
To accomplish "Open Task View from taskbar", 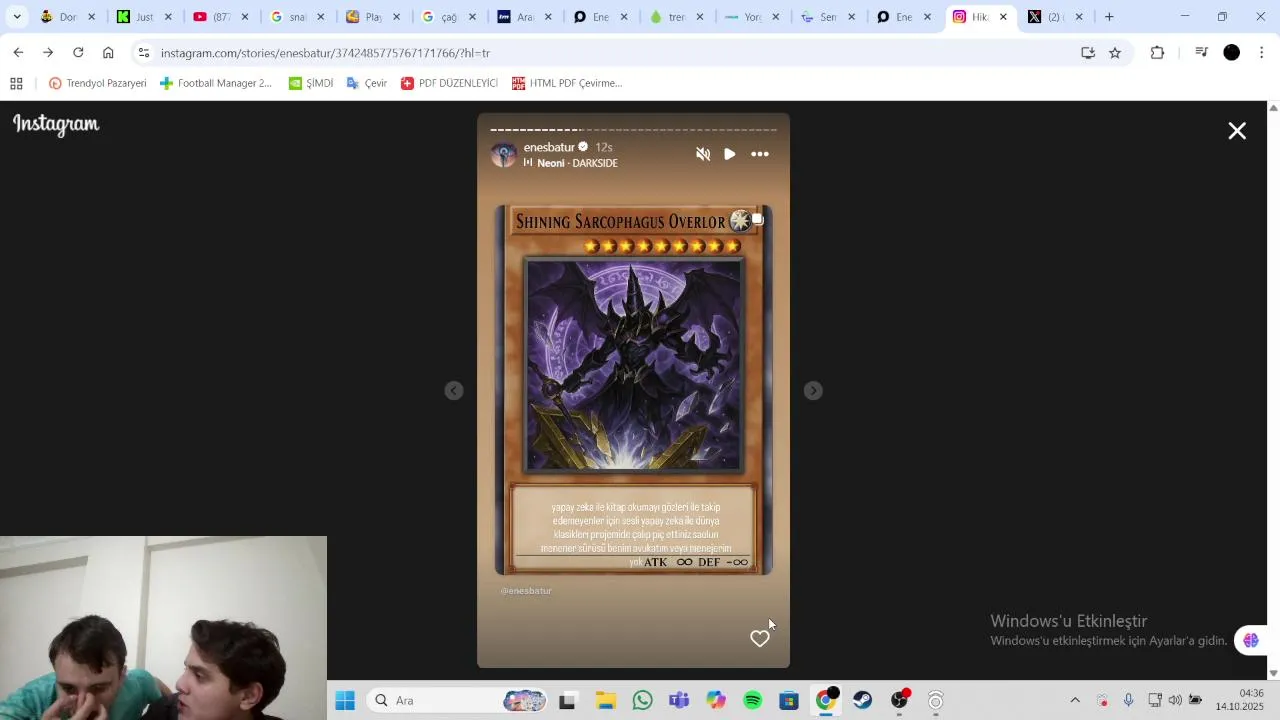I will (567, 701).
